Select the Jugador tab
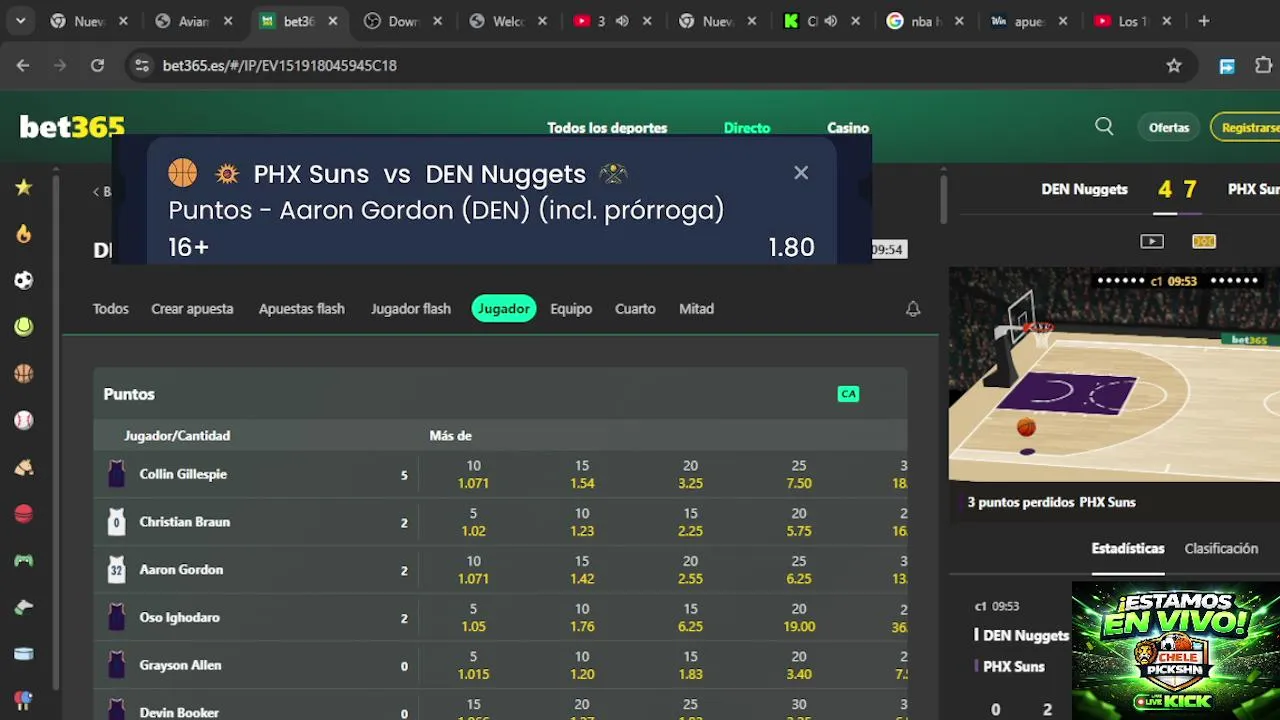1280x720 pixels. [504, 309]
